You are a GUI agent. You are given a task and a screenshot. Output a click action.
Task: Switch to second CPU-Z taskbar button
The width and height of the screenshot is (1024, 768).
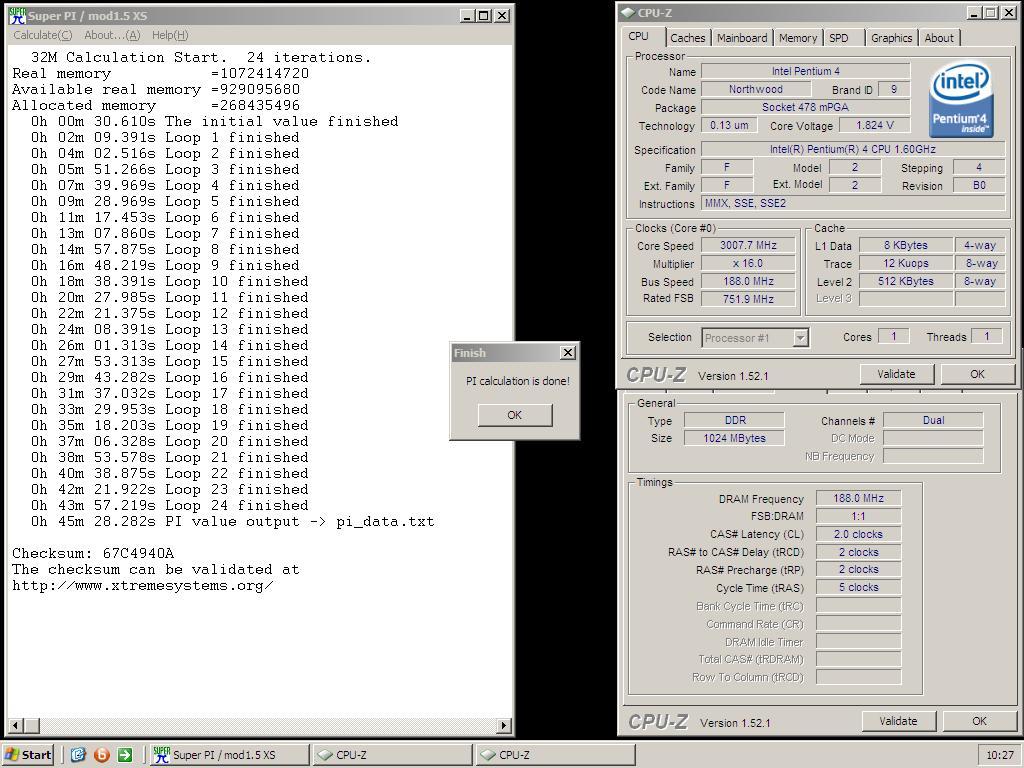[555, 755]
